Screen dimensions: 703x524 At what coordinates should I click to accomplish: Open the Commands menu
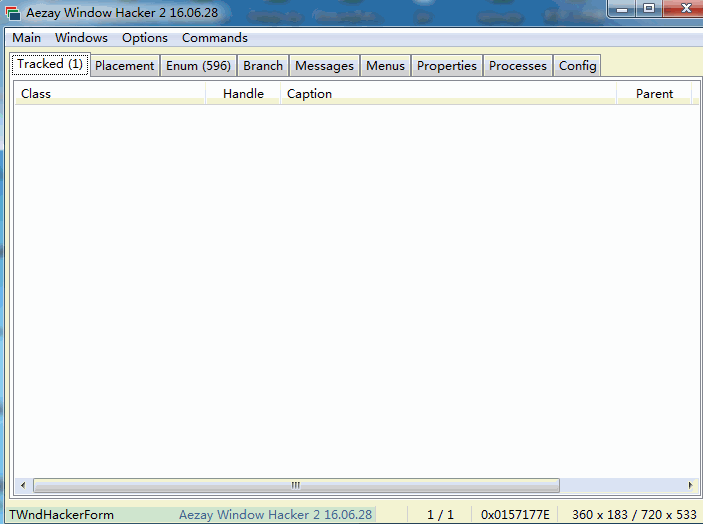point(215,38)
